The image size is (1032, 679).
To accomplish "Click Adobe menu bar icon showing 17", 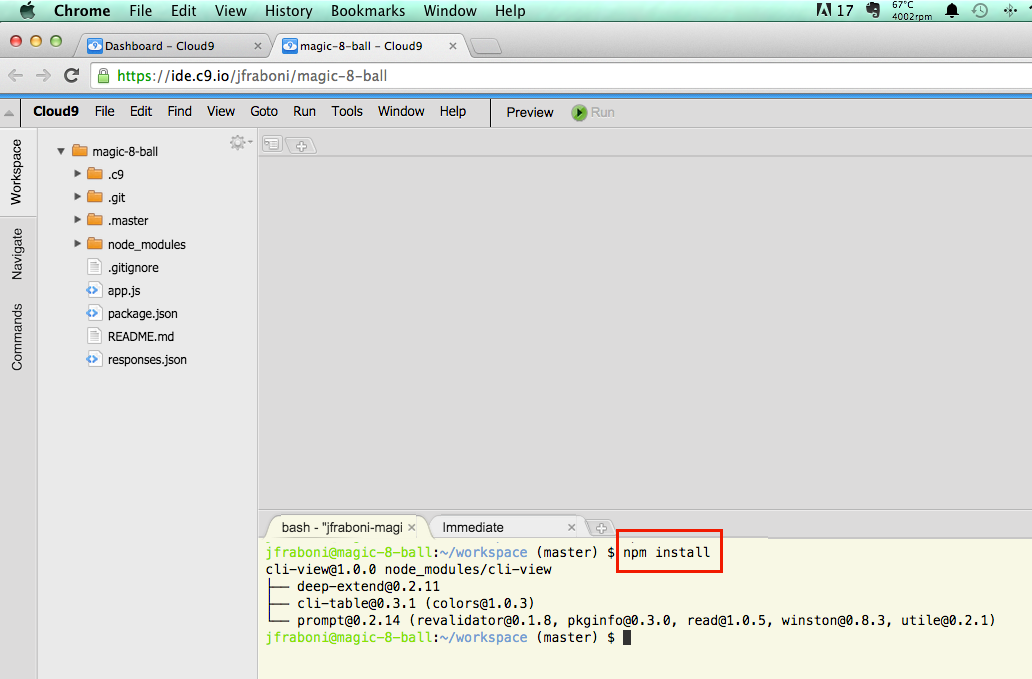I will pyautogui.click(x=835, y=11).
